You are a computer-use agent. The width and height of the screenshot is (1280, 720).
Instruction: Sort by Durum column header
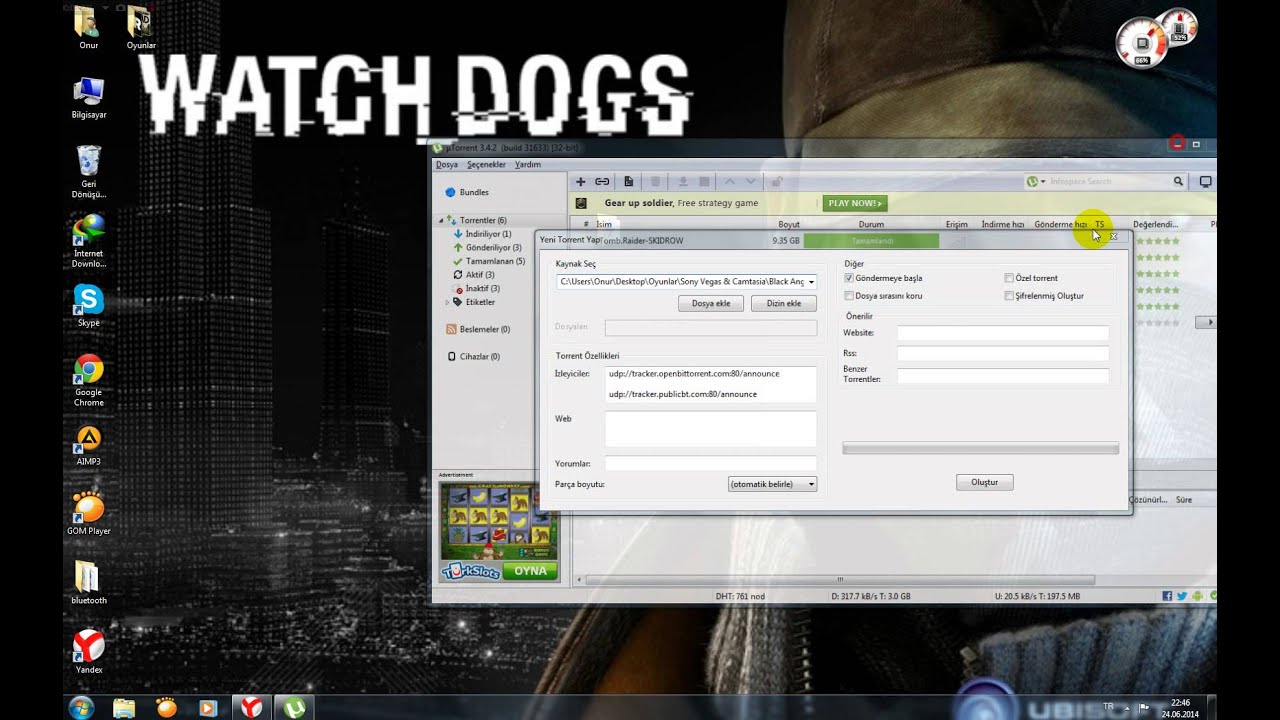(x=871, y=224)
